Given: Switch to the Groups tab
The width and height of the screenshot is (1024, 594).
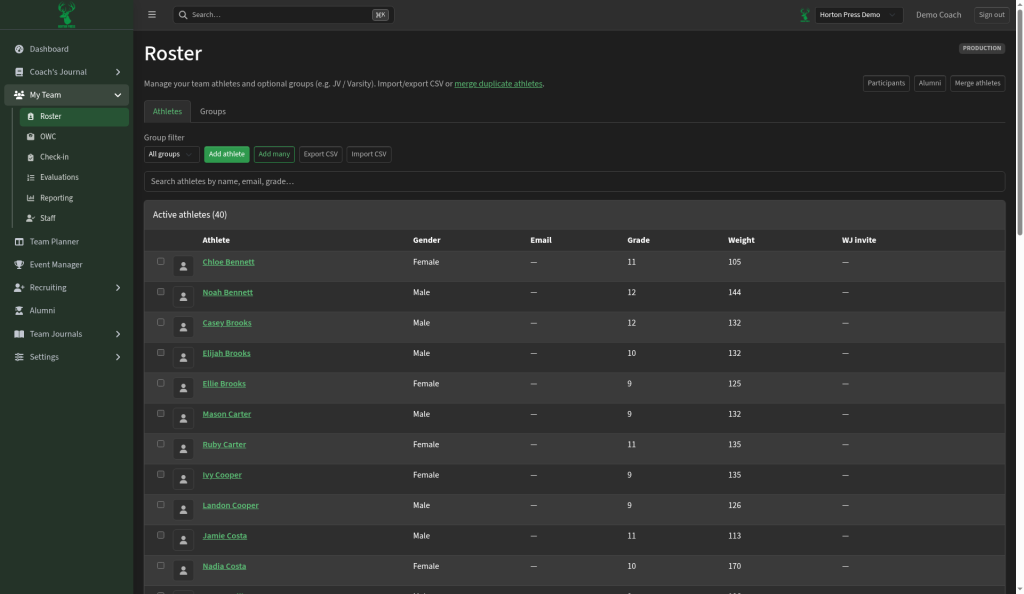Looking at the screenshot, I should (213, 112).
